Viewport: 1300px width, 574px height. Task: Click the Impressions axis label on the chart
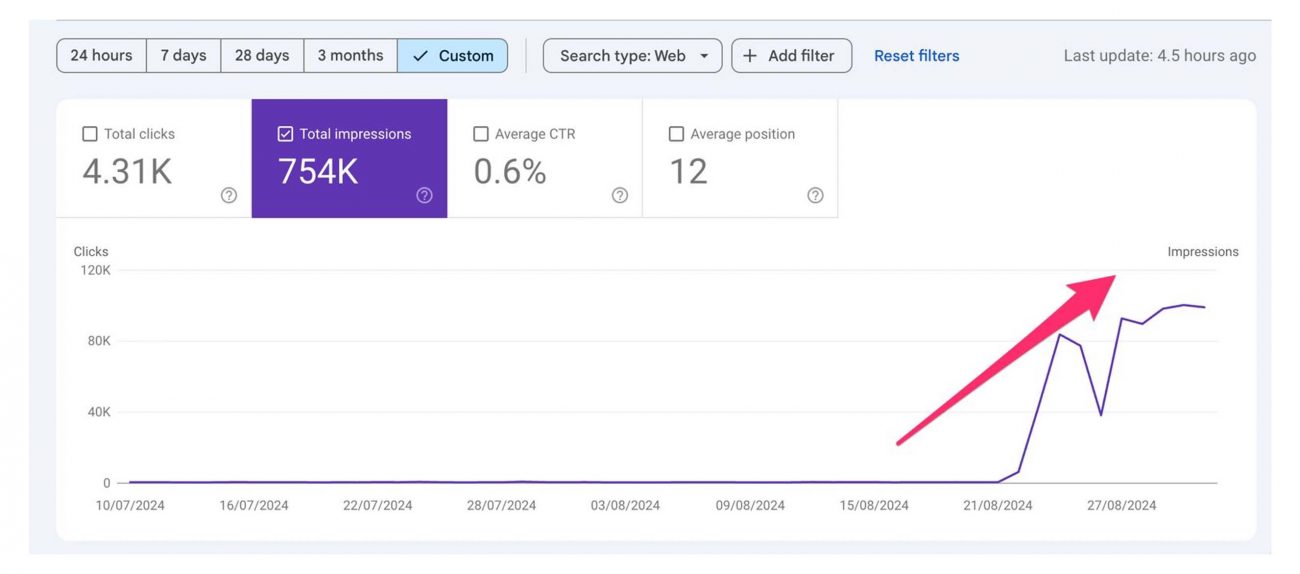point(1202,252)
